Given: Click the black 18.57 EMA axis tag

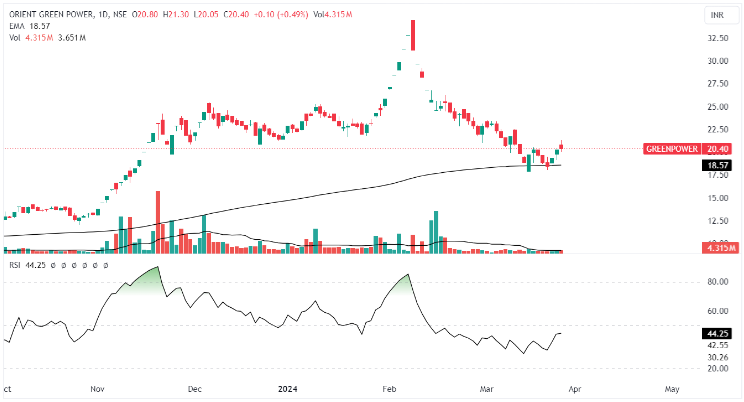Looking at the screenshot, I should click(x=717, y=165).
